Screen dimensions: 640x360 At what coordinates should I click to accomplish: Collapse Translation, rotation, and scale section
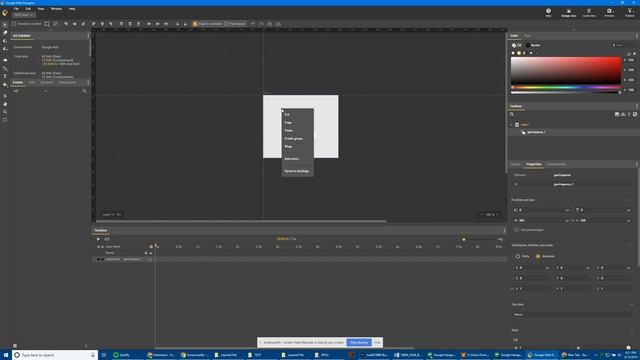click(x=632, y=245)
